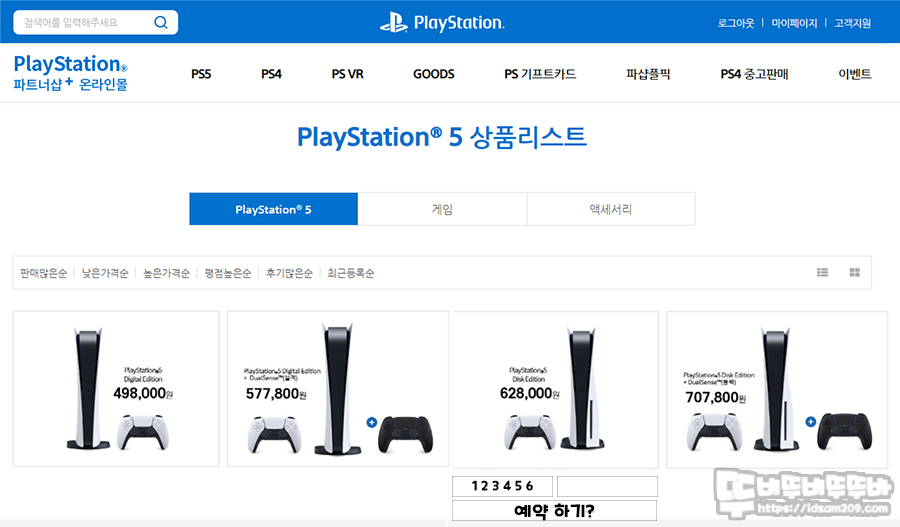This screenshot has height=527, width=900.
Task: Open the 이벤트 menu
Action: [x=855, y=74]
